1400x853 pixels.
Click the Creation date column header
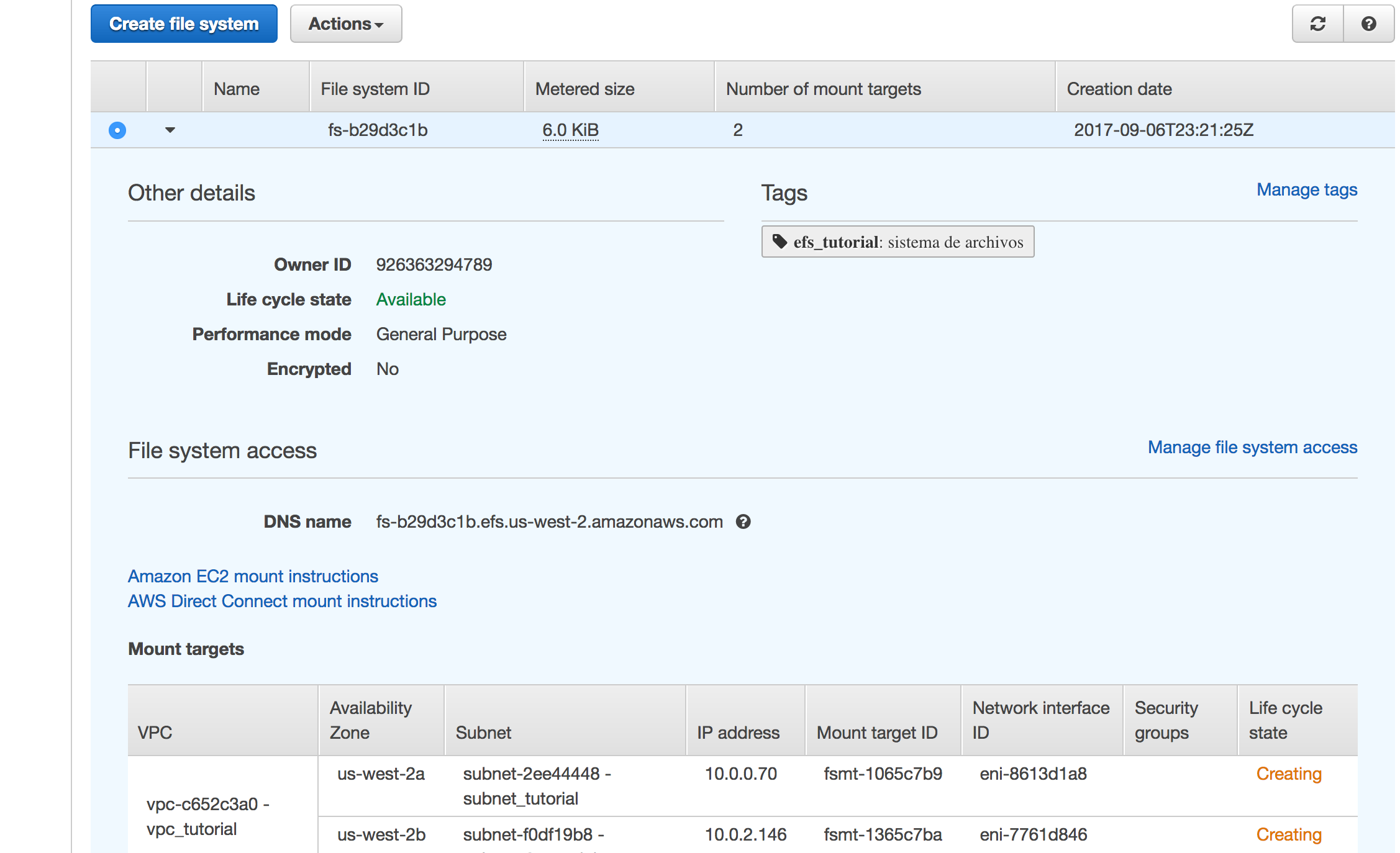pyautogui.click(x=1119, y=89)
